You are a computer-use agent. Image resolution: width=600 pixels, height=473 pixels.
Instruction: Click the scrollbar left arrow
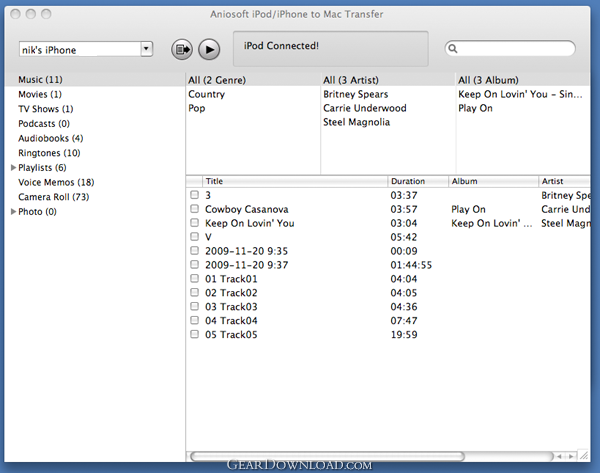[x=559, y=456]
